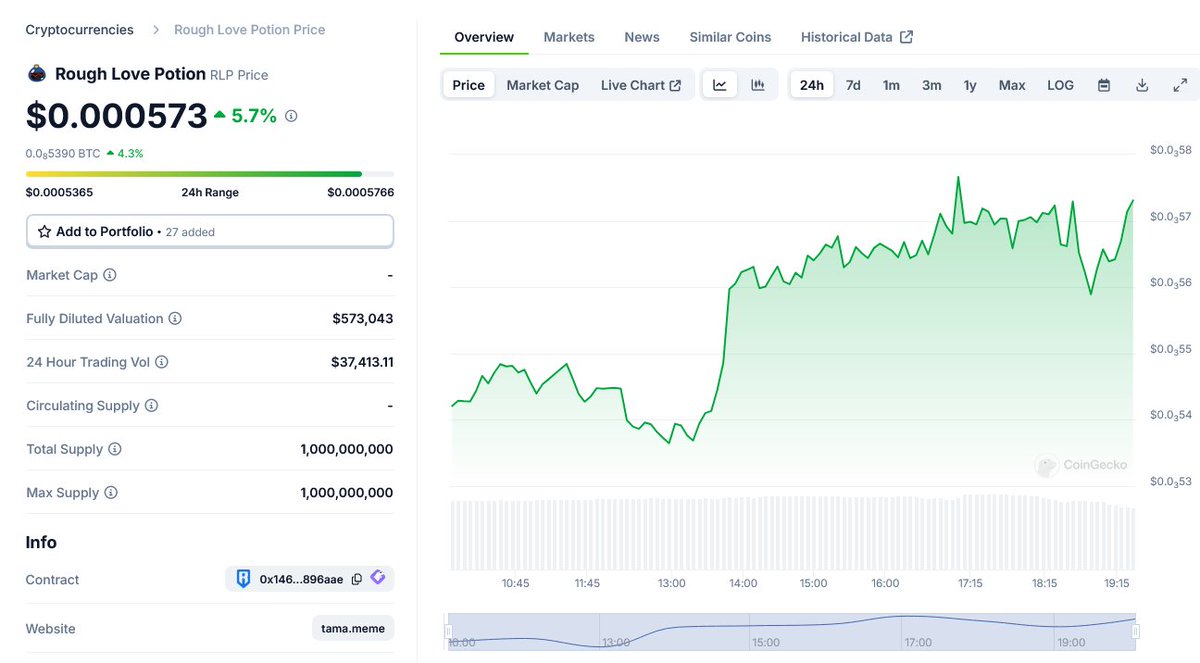Click the Live Chart external link icon
The height and width of the screenshot is (663, 1200).
(x=676, y=86)
